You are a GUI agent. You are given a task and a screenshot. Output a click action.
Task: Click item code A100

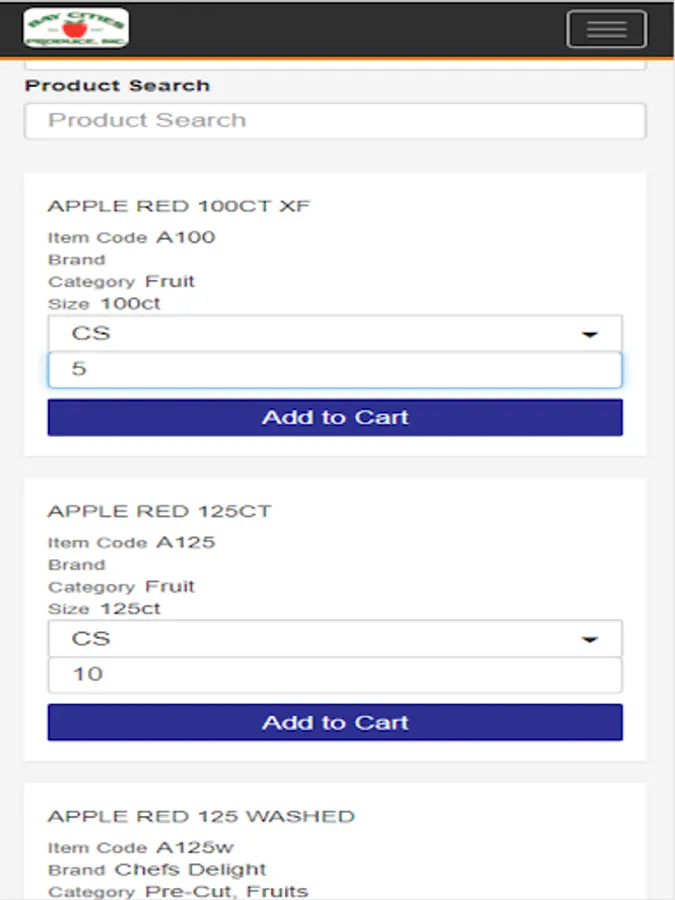click(x=185, y=238)
